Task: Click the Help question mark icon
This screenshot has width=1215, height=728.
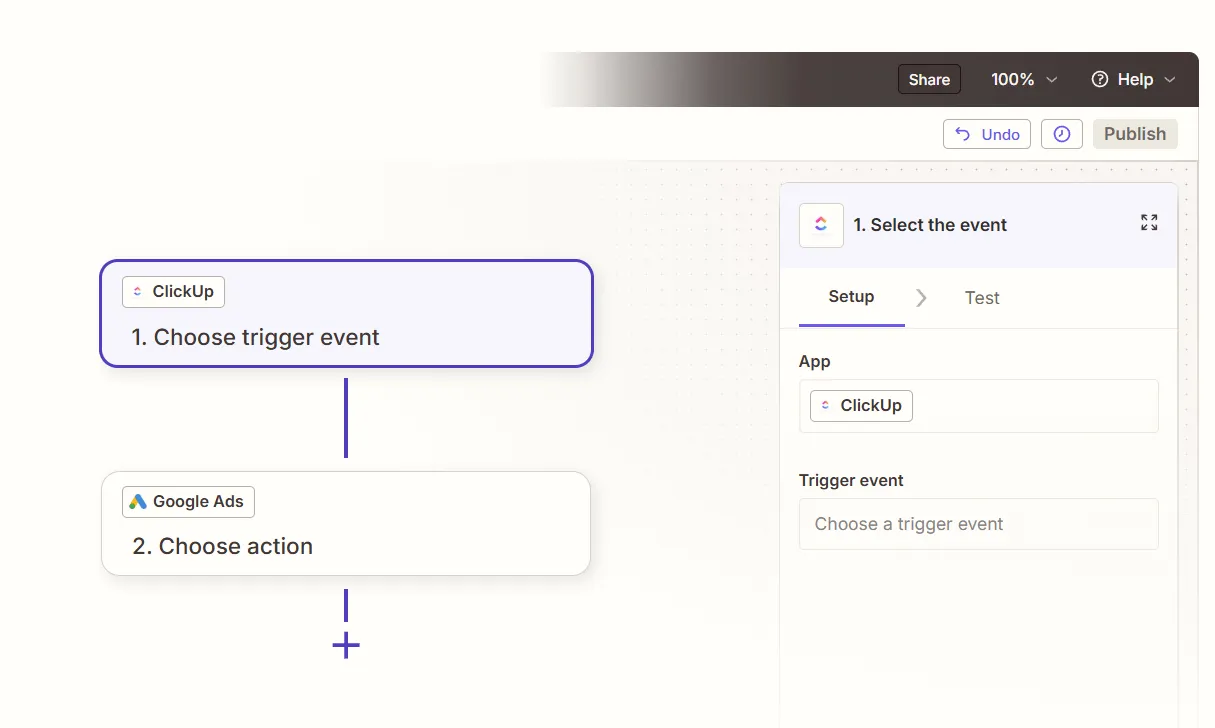Action: click(1100, 79)
